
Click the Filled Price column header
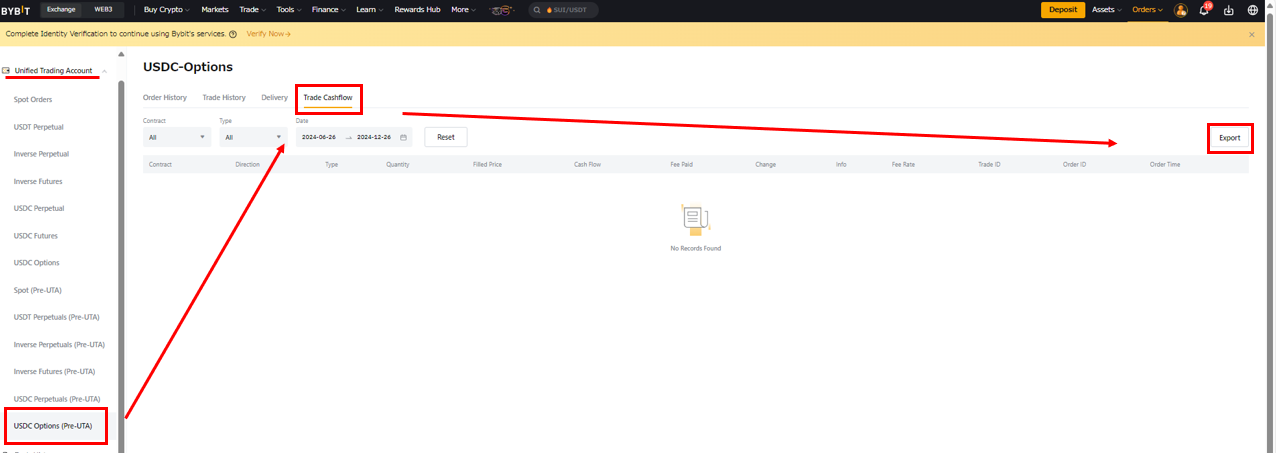pos(488,164)
